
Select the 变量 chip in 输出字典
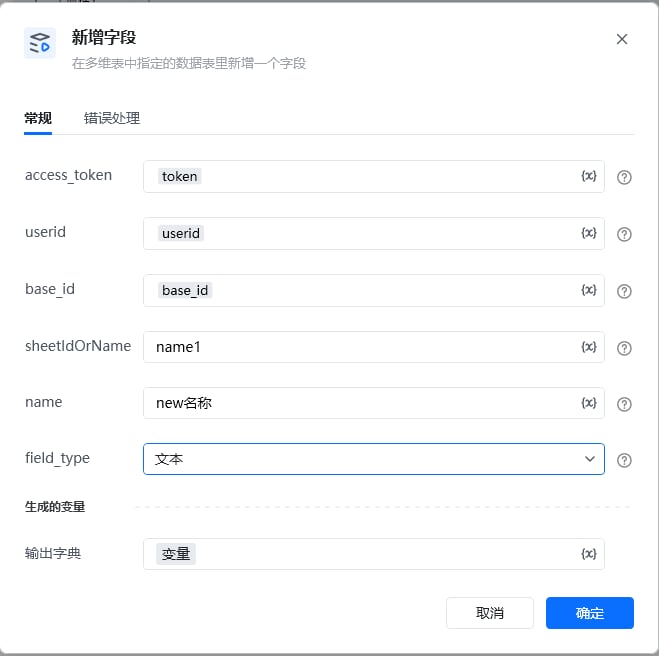pyautogui.click(x=176, y=554)
